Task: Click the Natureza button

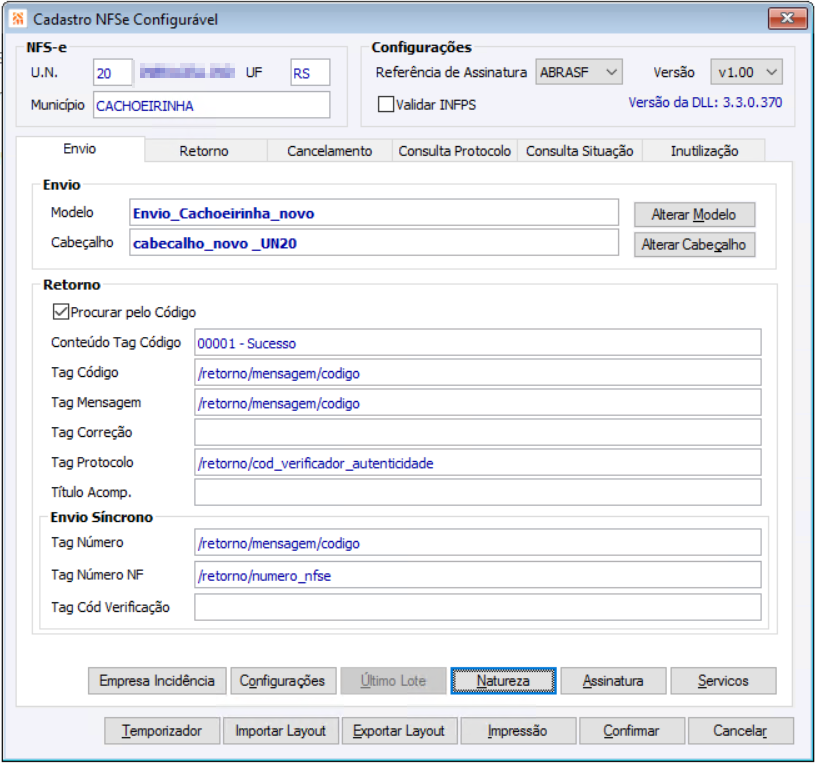Action: click(x=503, y=681)
